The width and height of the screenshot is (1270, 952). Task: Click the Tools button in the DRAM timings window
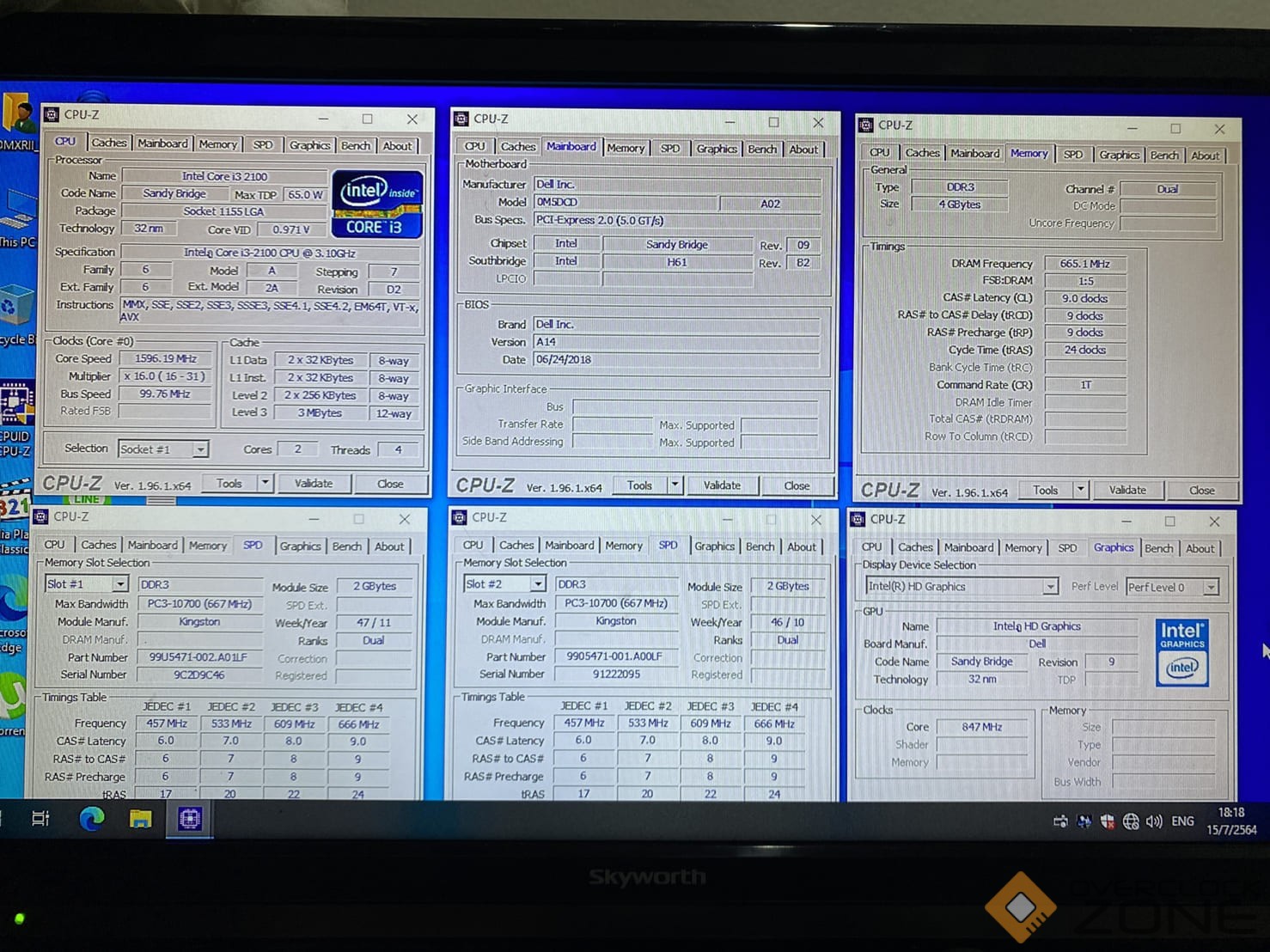click(1045, 490)
